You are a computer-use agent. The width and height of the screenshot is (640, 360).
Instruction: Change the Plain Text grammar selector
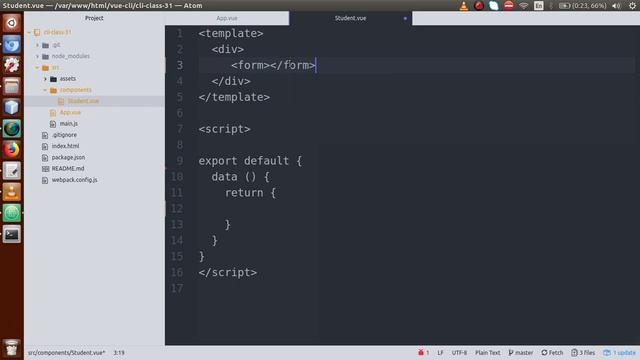coord(487,353)
